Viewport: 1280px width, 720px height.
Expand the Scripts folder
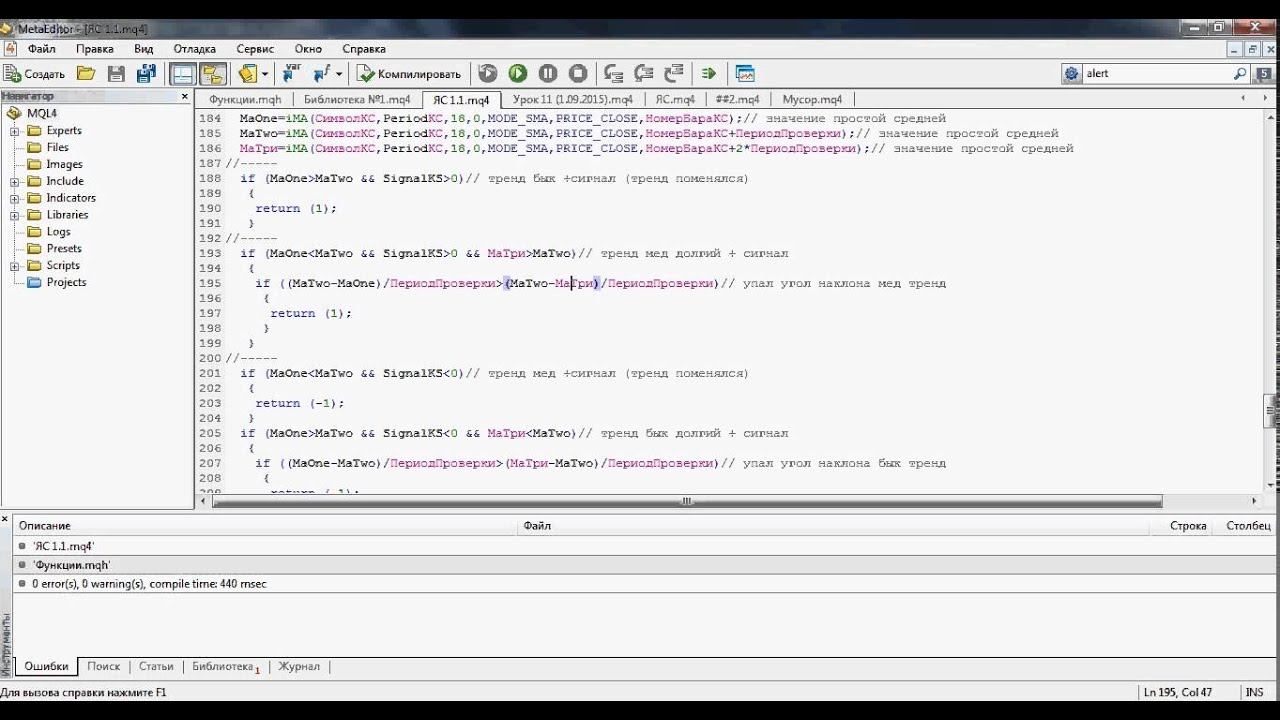click(15, 266)
